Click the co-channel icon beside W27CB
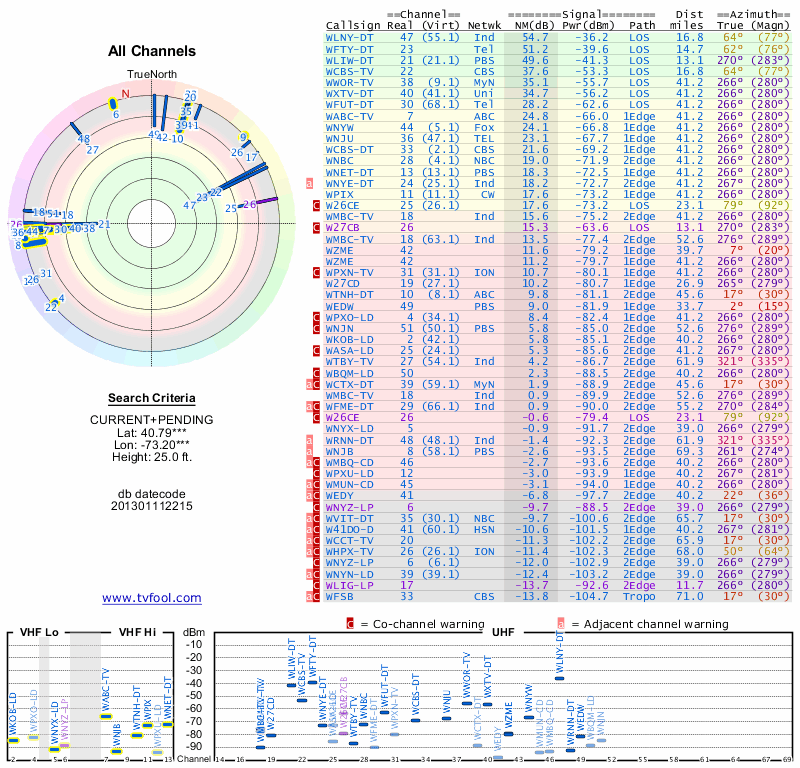Screen dimensions: 800x768 pyautogui.click(x=316, y=228)
